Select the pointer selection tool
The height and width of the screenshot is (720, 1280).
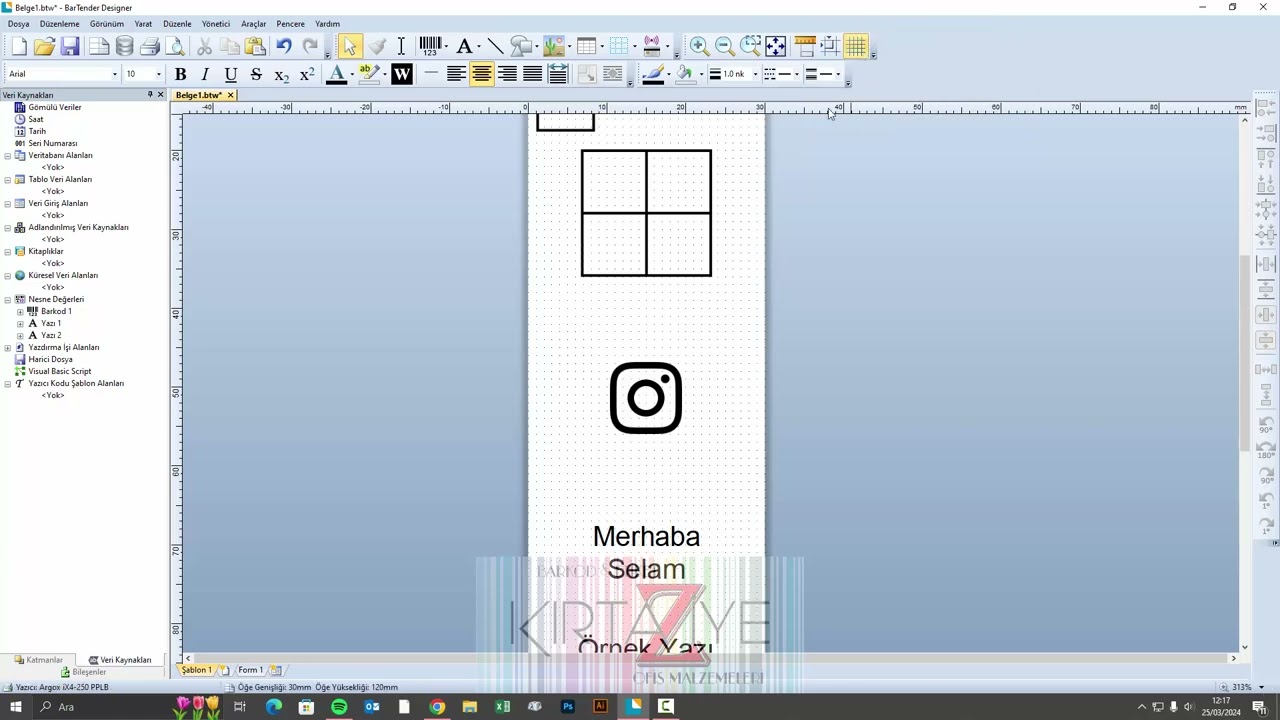click(x=349, y=46)
